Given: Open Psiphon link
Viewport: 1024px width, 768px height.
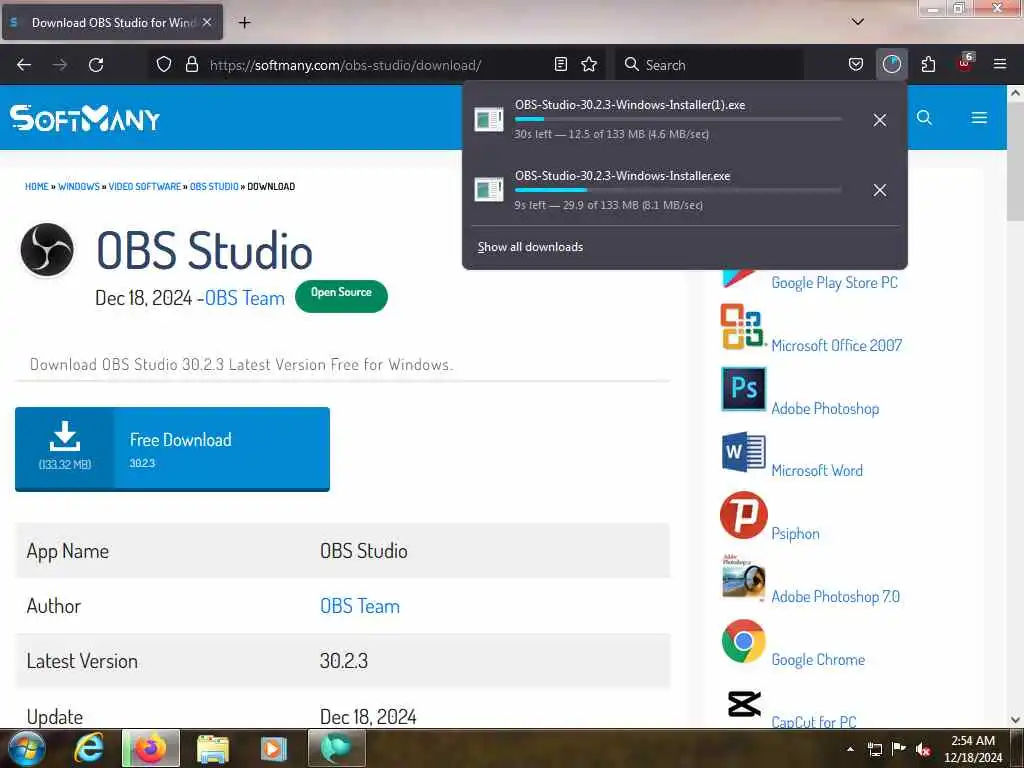Looking at the screenshot, I should click(x=795, y=534).
